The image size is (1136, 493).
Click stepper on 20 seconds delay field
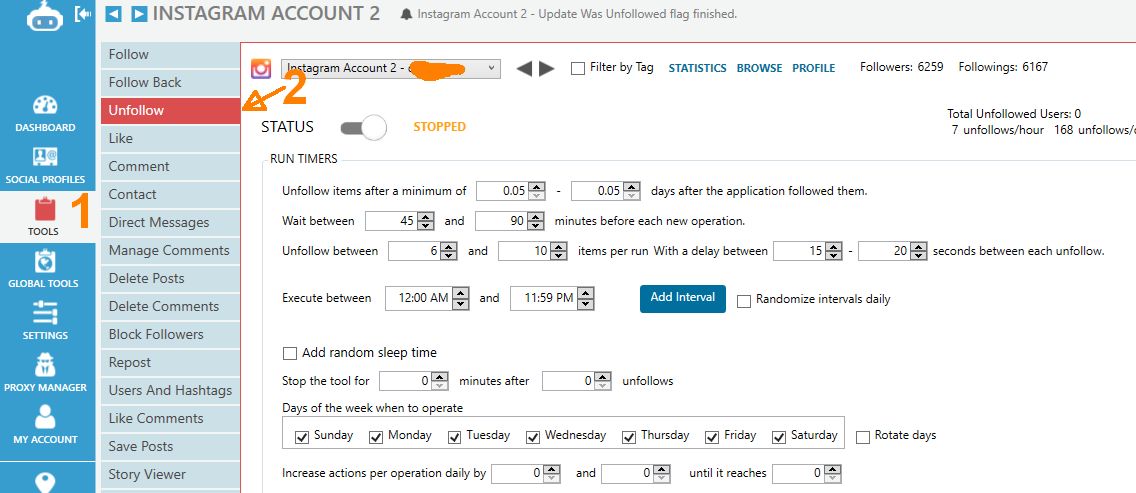click(x=919, y=252)
